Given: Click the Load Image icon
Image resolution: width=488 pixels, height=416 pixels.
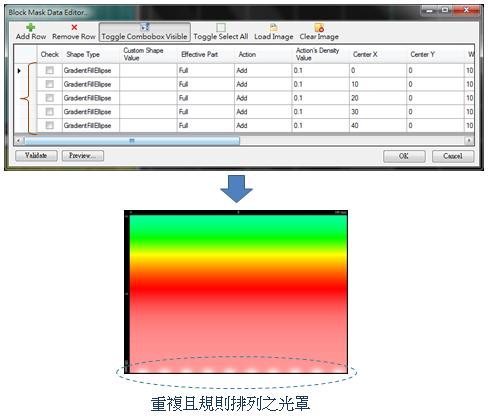Looking at the screenshot, I should coord(273,27).
